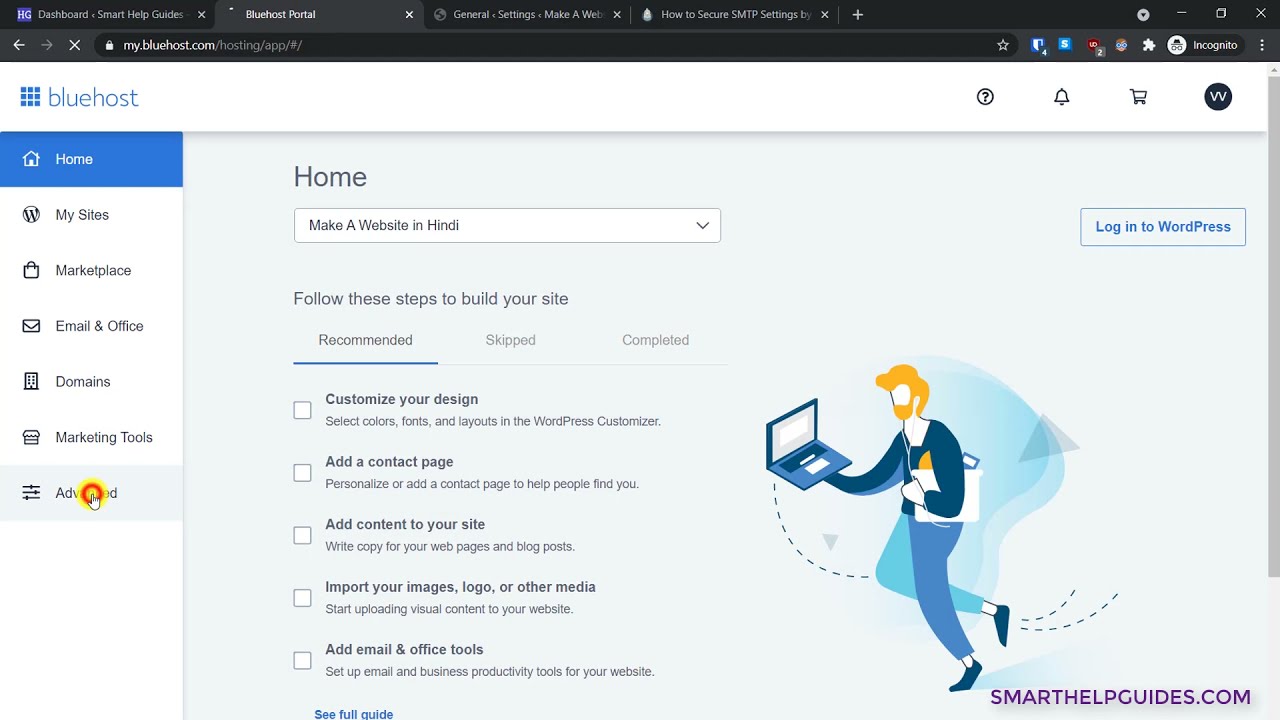Click the Marketing Tools storefront icon
The image size is (1280, 720).
pos(31,437)
